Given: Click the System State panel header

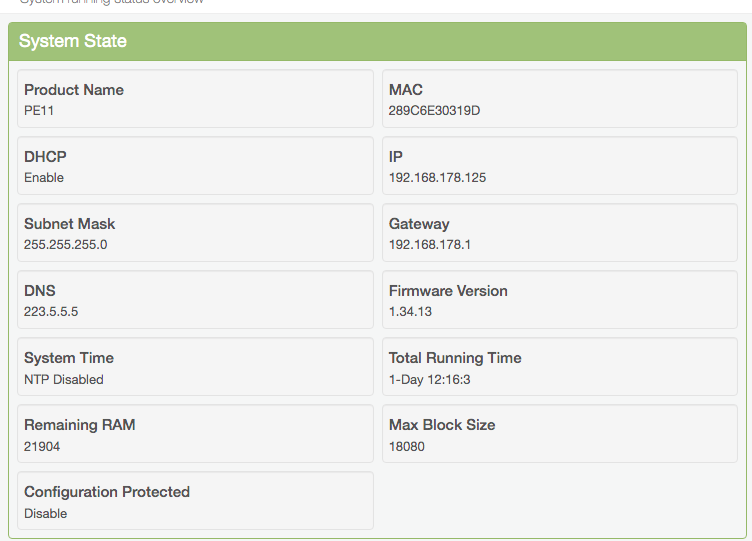Looking at the screenshot, I should [73, 42].
